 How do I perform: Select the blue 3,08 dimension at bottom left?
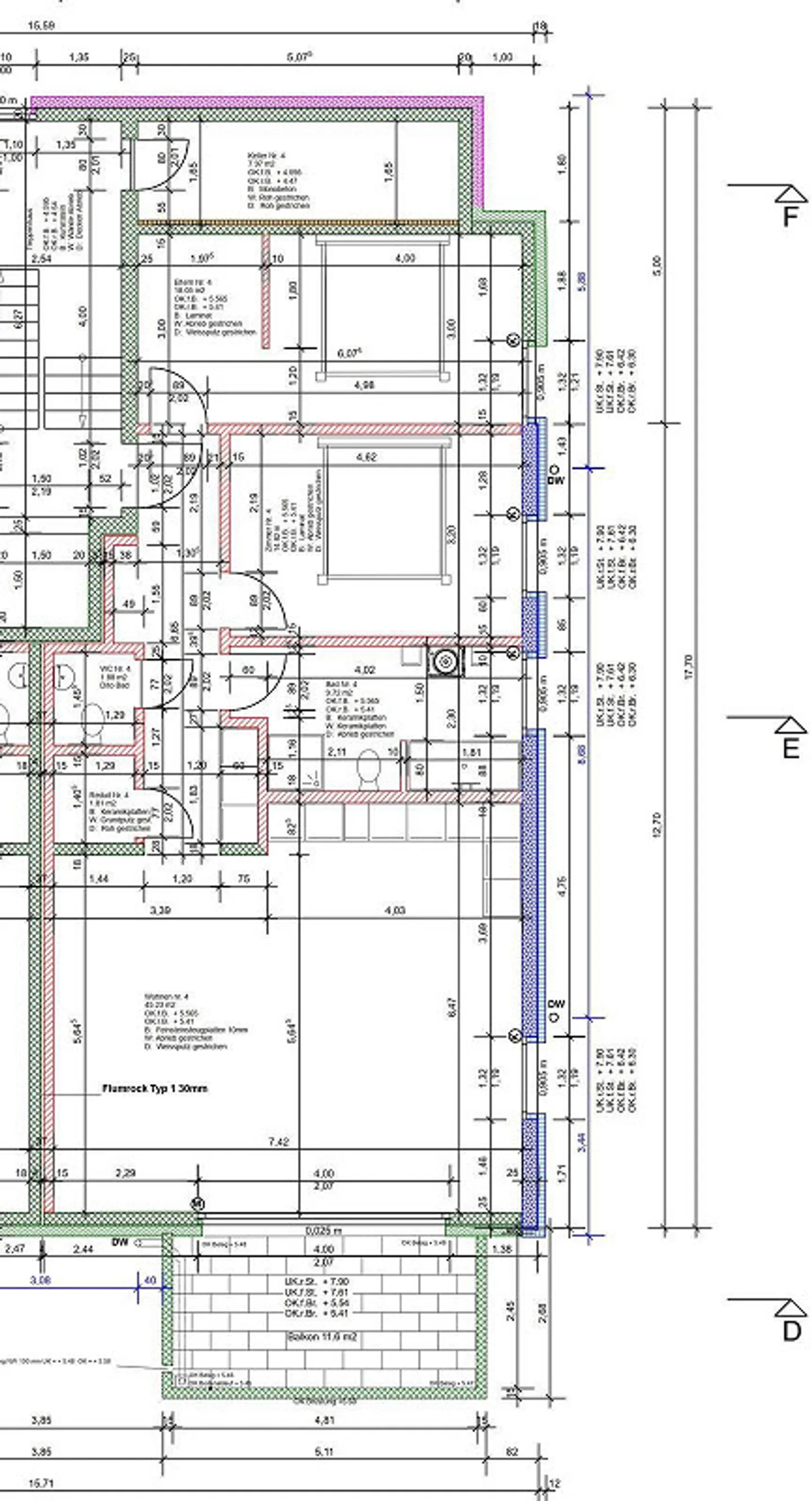click(x=39, y=1279)
